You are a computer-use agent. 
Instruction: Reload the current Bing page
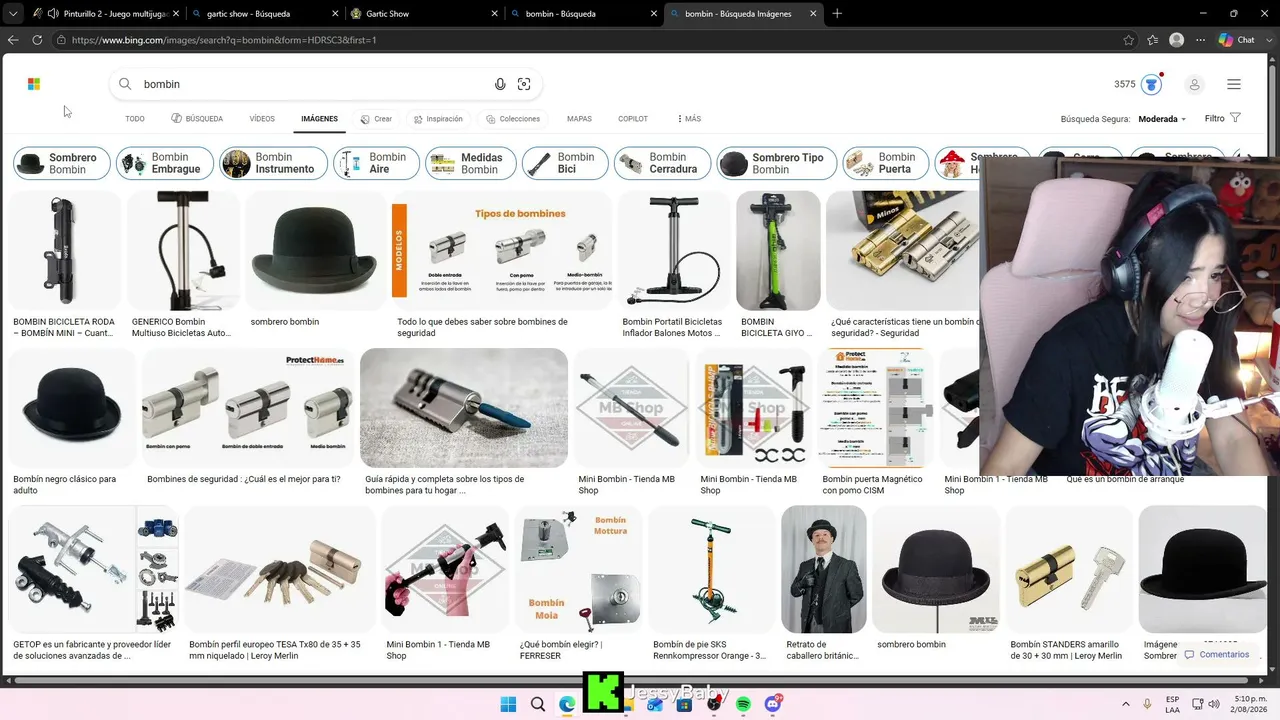coord(37,40)
